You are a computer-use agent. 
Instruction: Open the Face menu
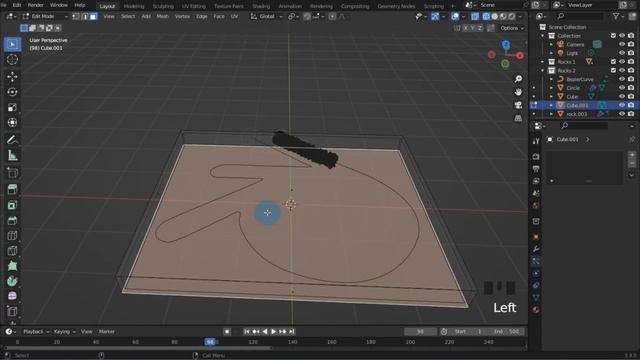tap(219, 16)
